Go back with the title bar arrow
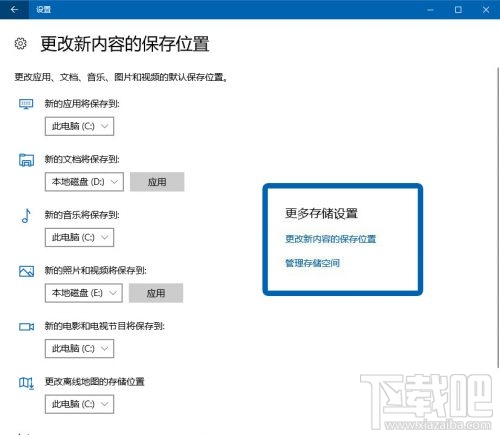Viewport: 500px width, 435px height. pos(14,9)
